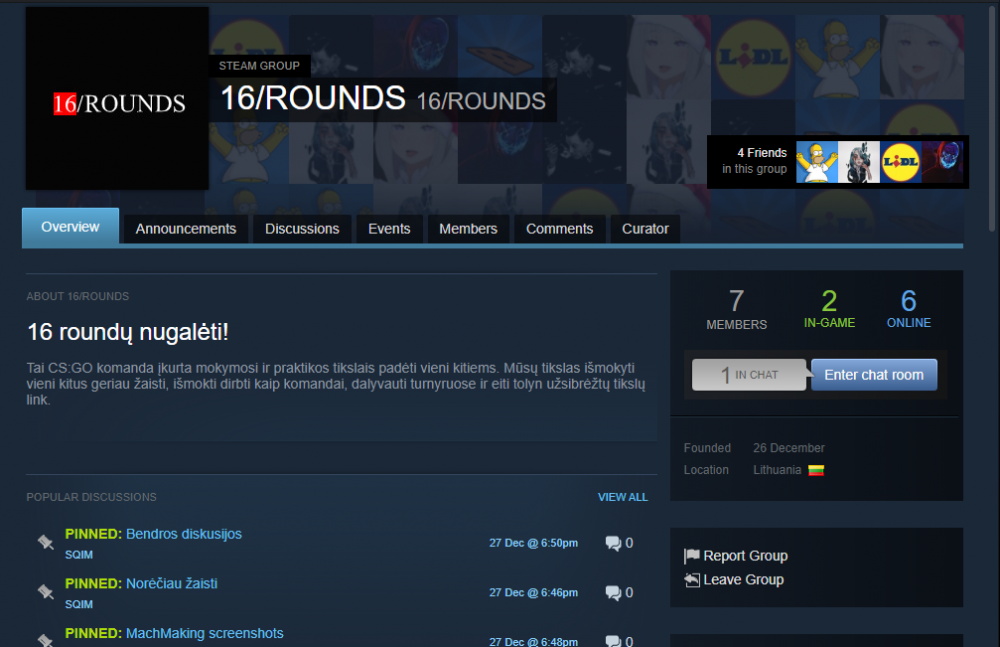Open the Comments tab
The height and width of the screenshot is (647, 1000).
[559, 229]
